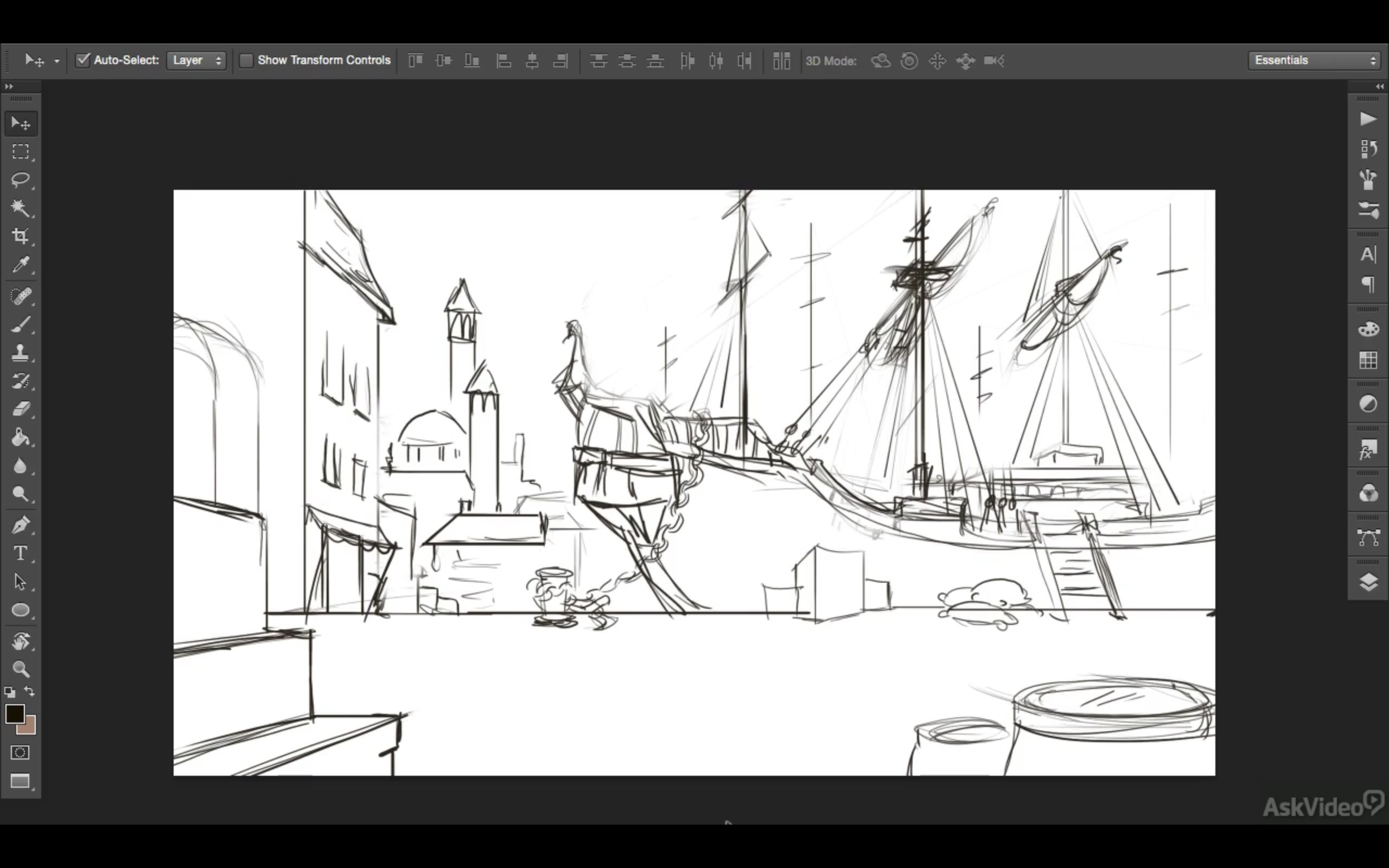This screenshot has height=868, width=1389.
Task: Select the History Brush tool
Action: (x=21, y=381)
